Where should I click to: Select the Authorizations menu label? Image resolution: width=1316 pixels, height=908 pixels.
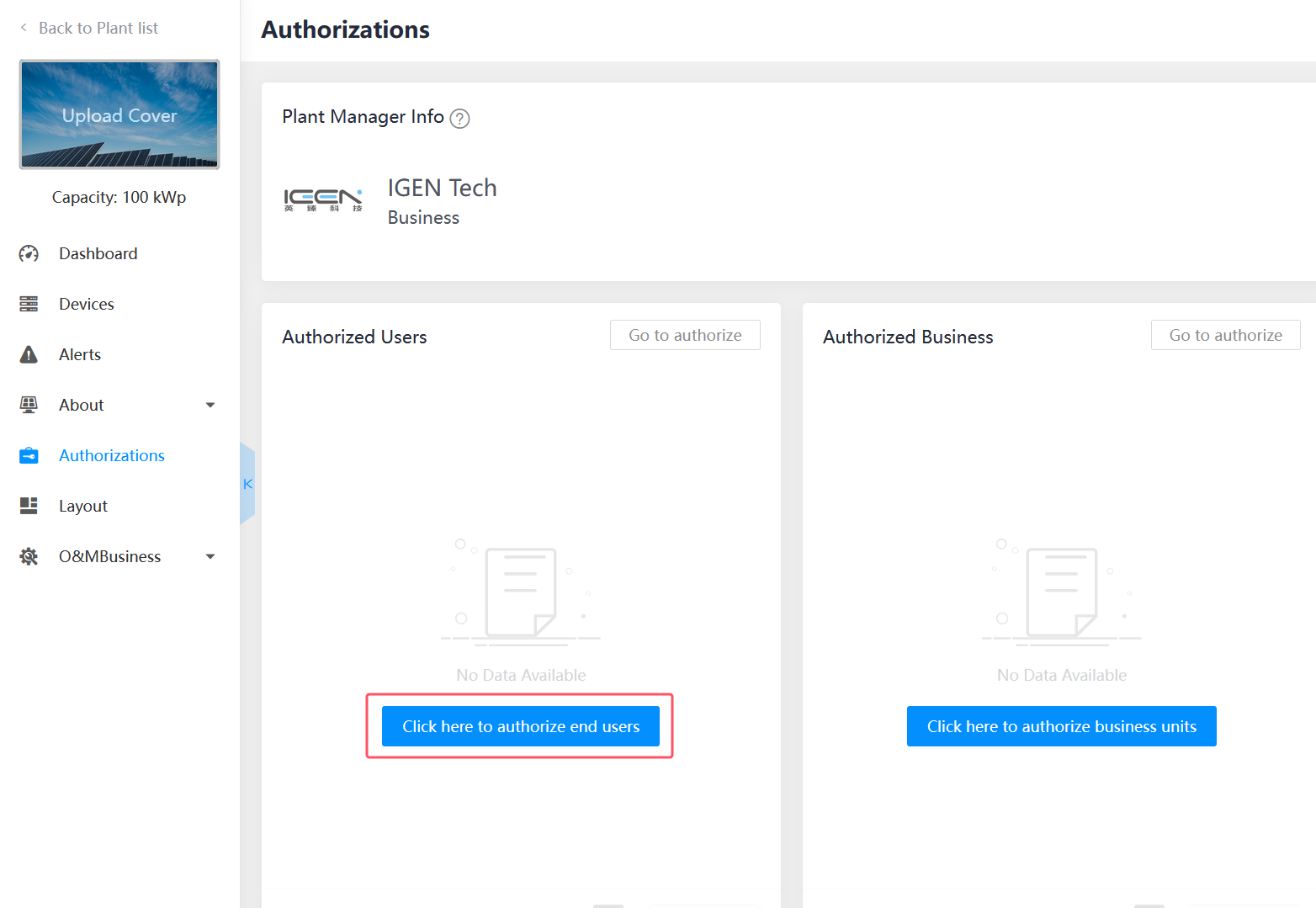coord(112,455)
